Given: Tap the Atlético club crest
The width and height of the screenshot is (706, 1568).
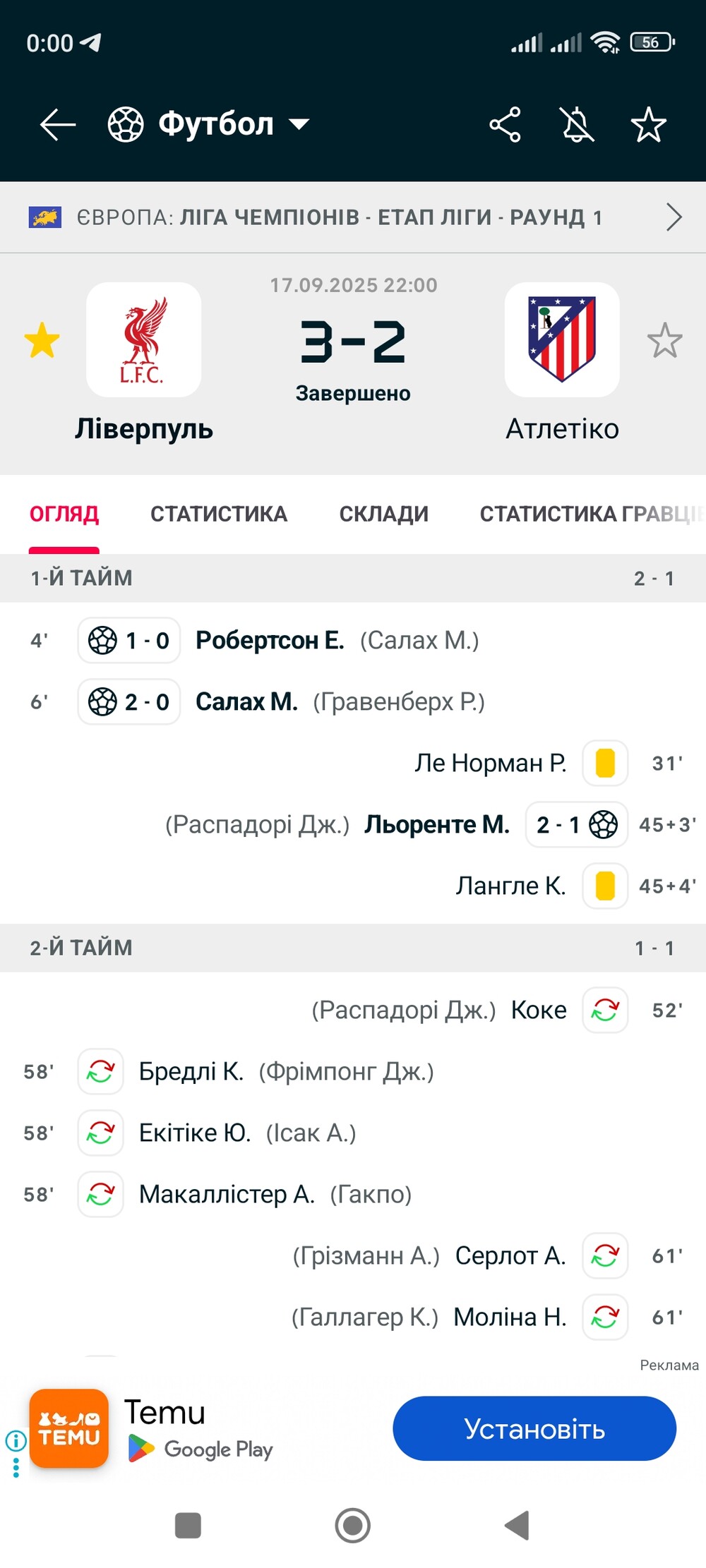Looking at the screenshot, I should pyautogui.click(x=562, y=339).
